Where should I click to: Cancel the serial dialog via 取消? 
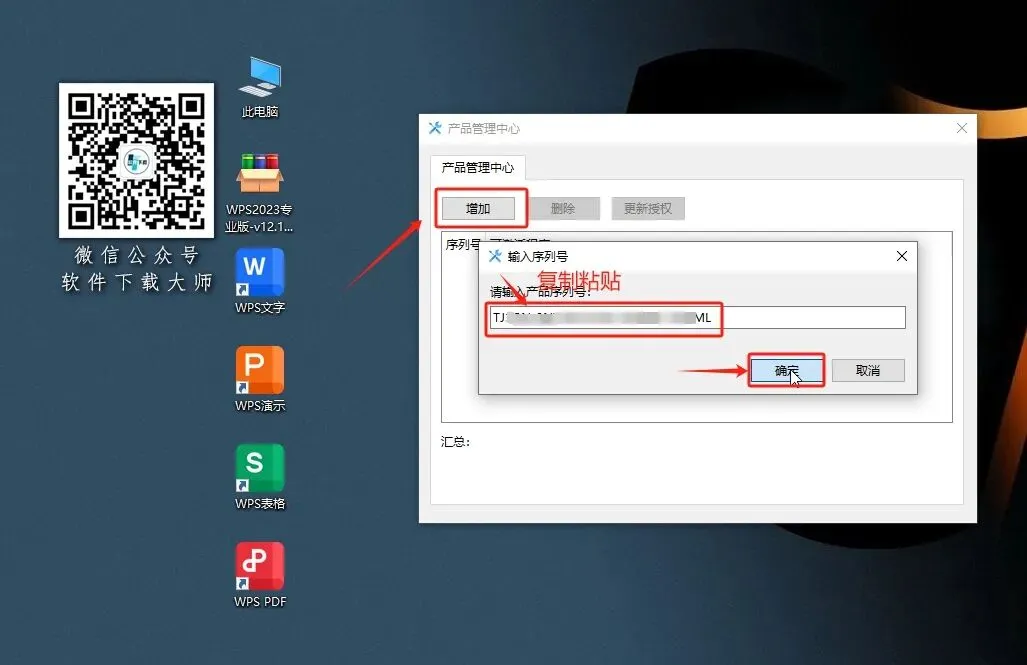click(868, 370)
